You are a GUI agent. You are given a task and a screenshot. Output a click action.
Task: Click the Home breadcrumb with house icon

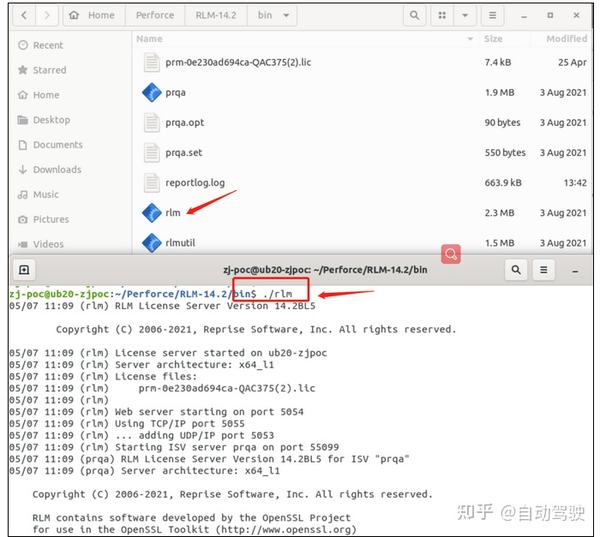tap(94, 15)
